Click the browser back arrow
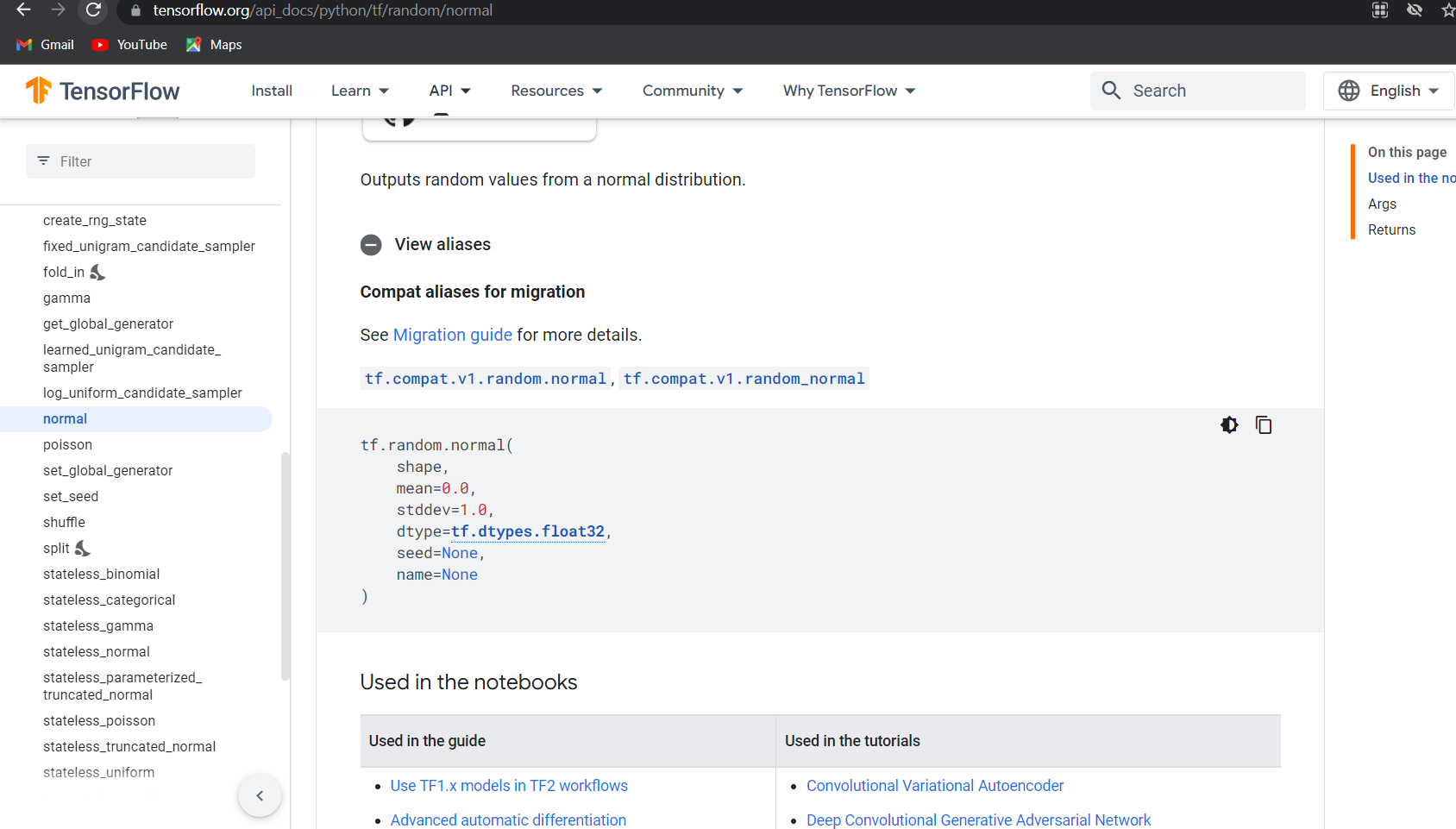 pos(23,10)
